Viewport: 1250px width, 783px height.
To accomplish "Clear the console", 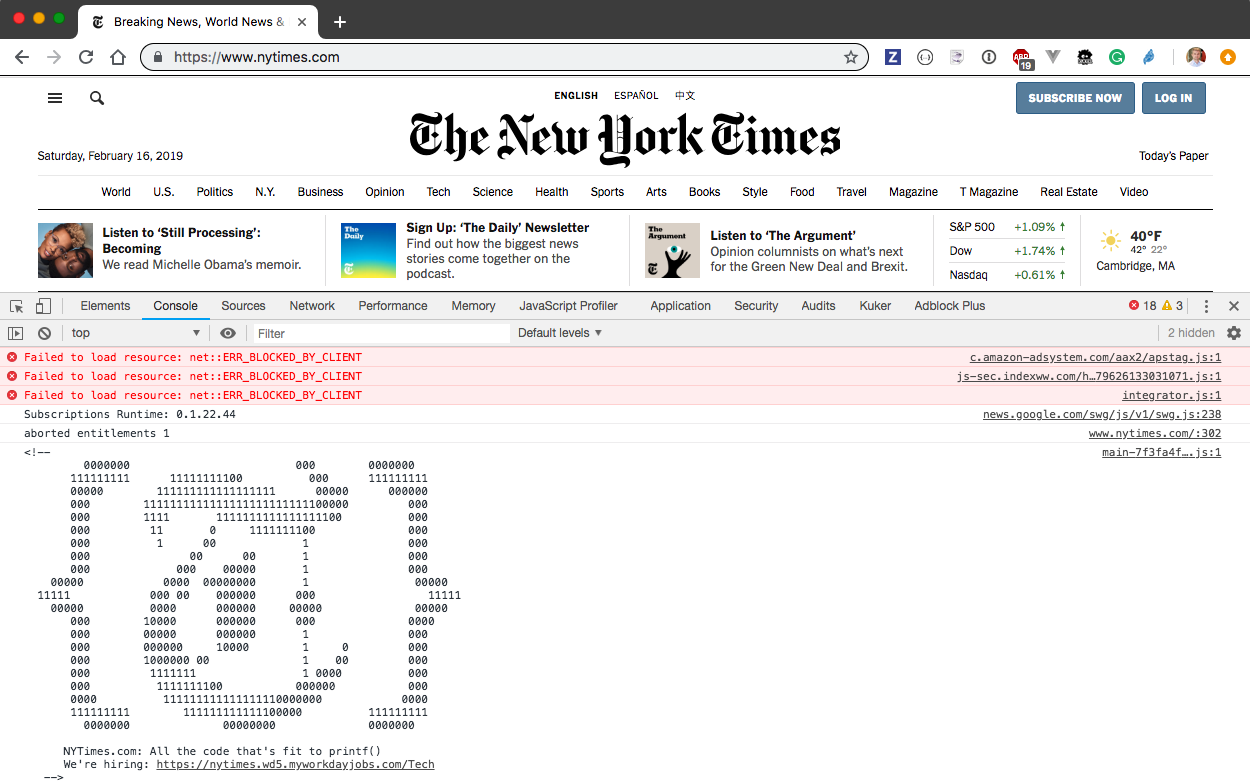I will (x=44, y=333).
